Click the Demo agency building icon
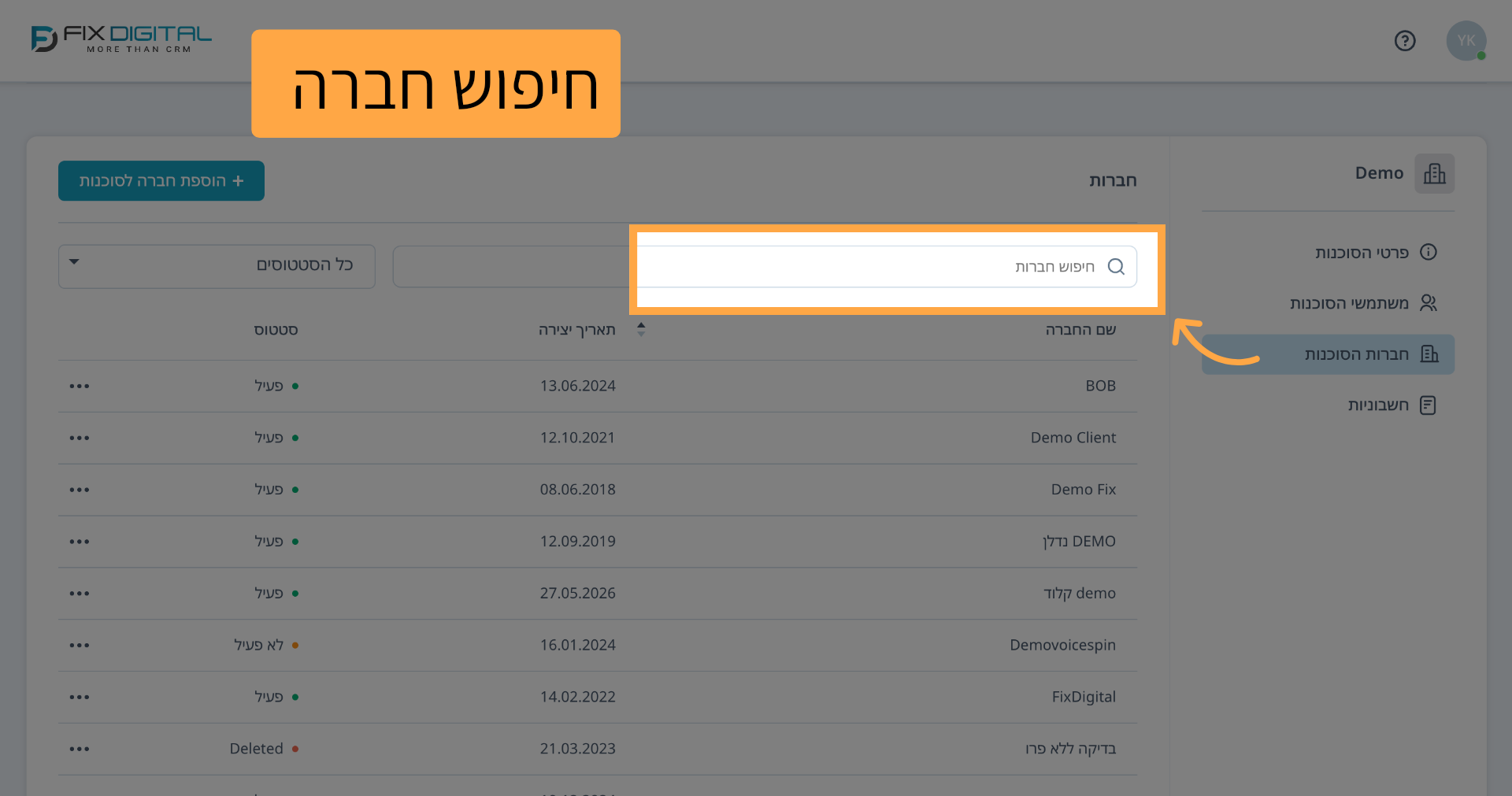 [x=1434, y=173]
